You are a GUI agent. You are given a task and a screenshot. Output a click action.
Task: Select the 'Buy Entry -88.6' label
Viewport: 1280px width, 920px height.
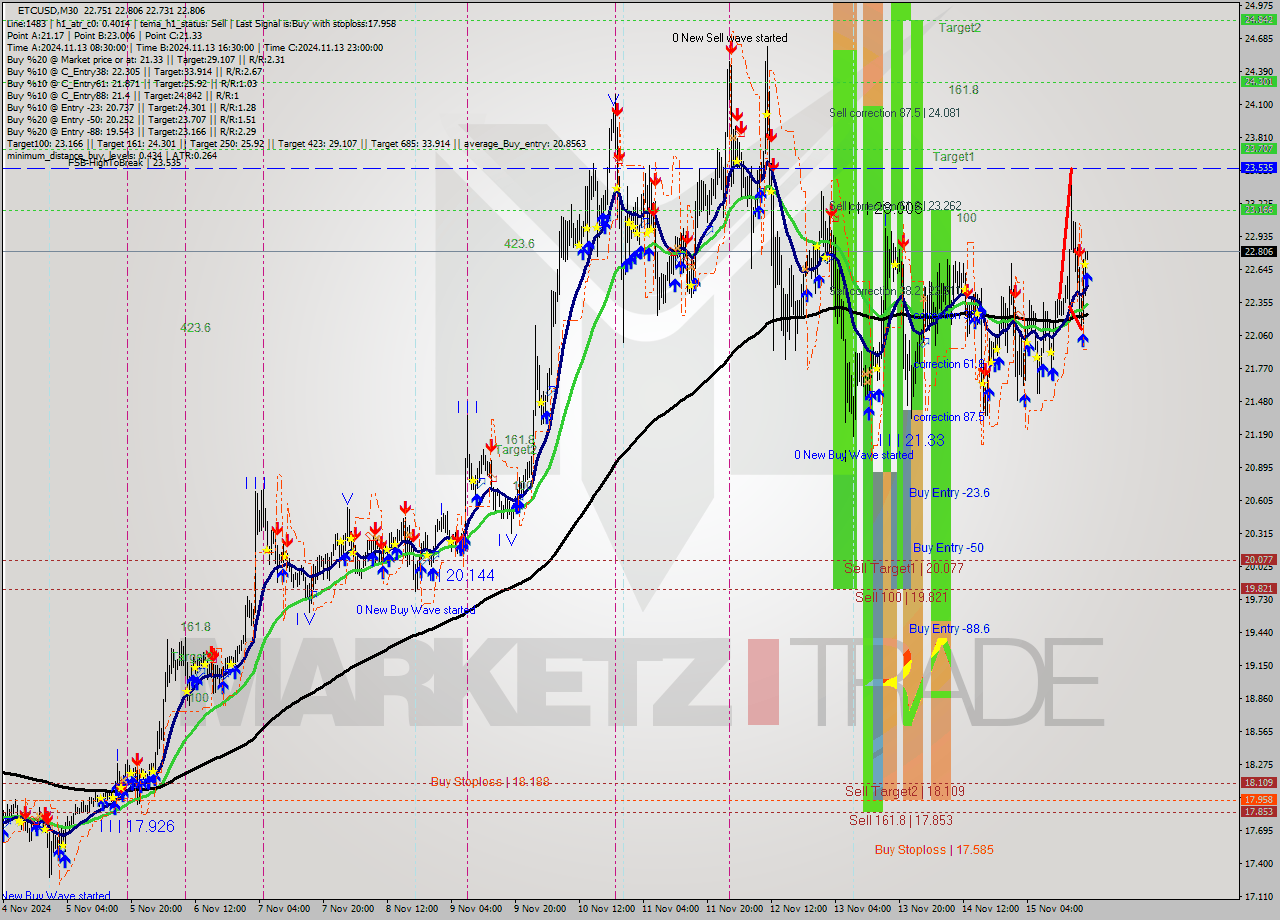pos(949,629)
